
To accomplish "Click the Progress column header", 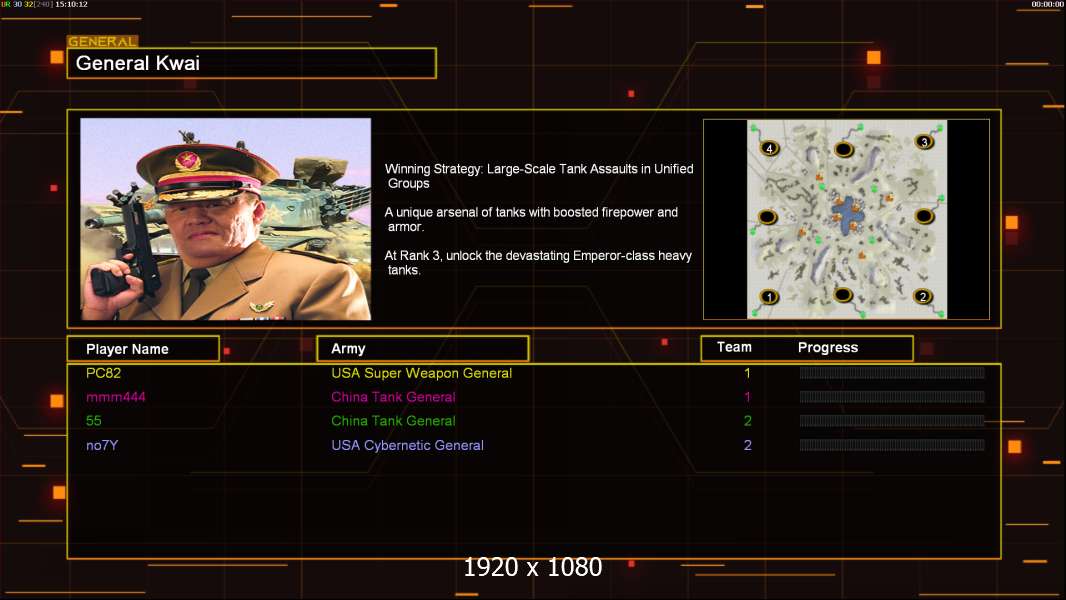I will click(827, 347).
